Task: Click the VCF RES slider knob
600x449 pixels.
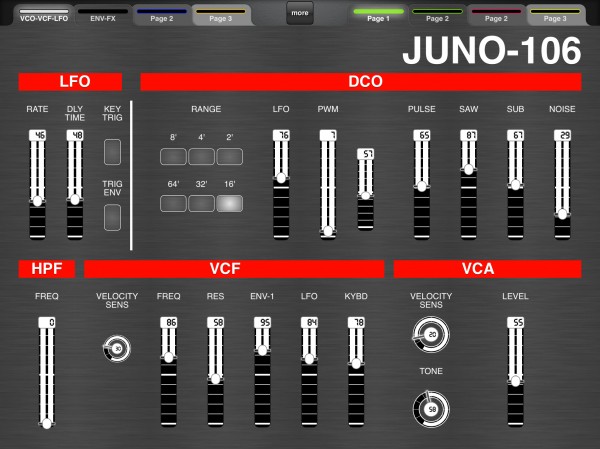Action: [215, 379]
